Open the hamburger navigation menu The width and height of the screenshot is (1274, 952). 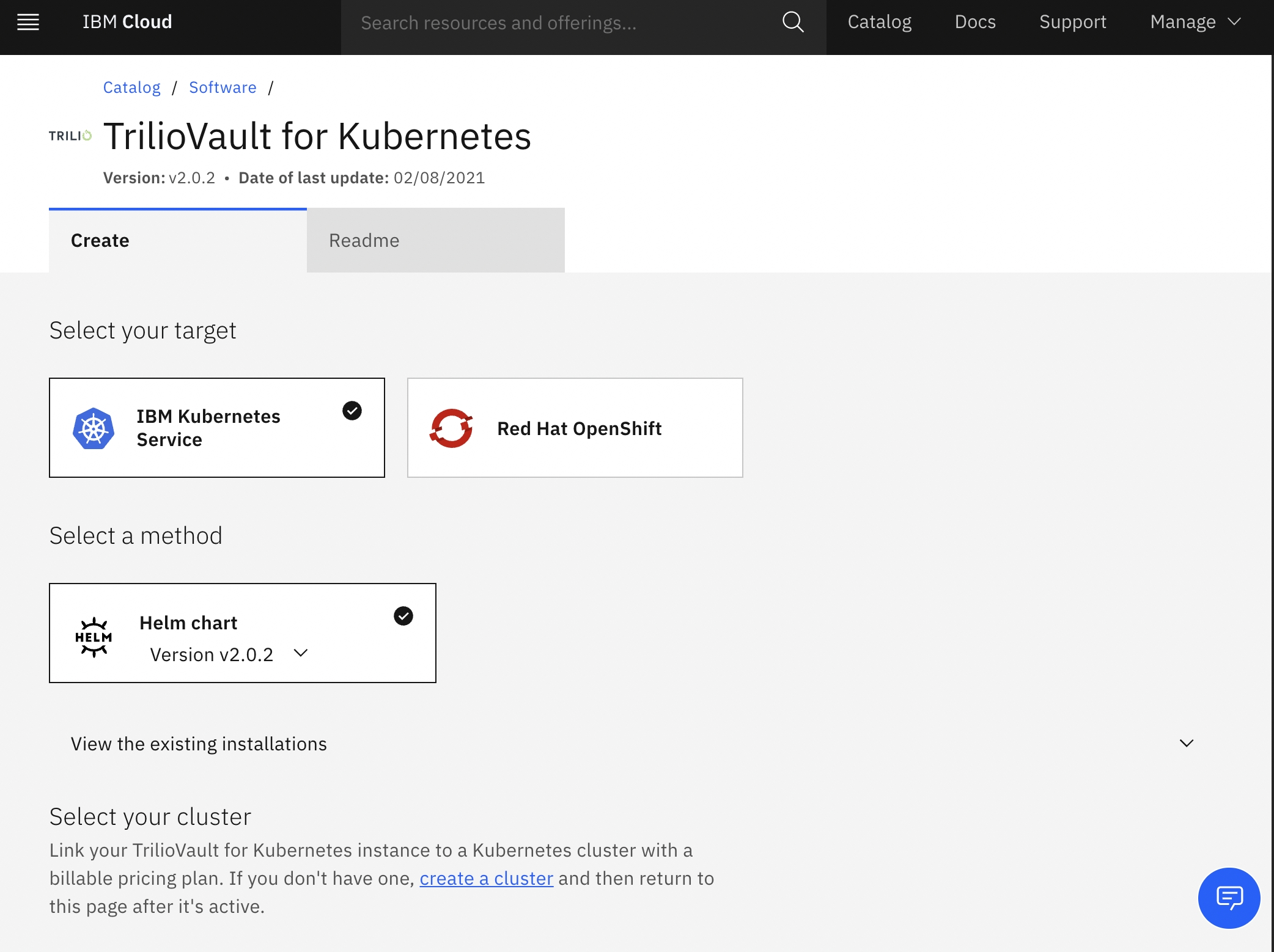click(28, 23)
